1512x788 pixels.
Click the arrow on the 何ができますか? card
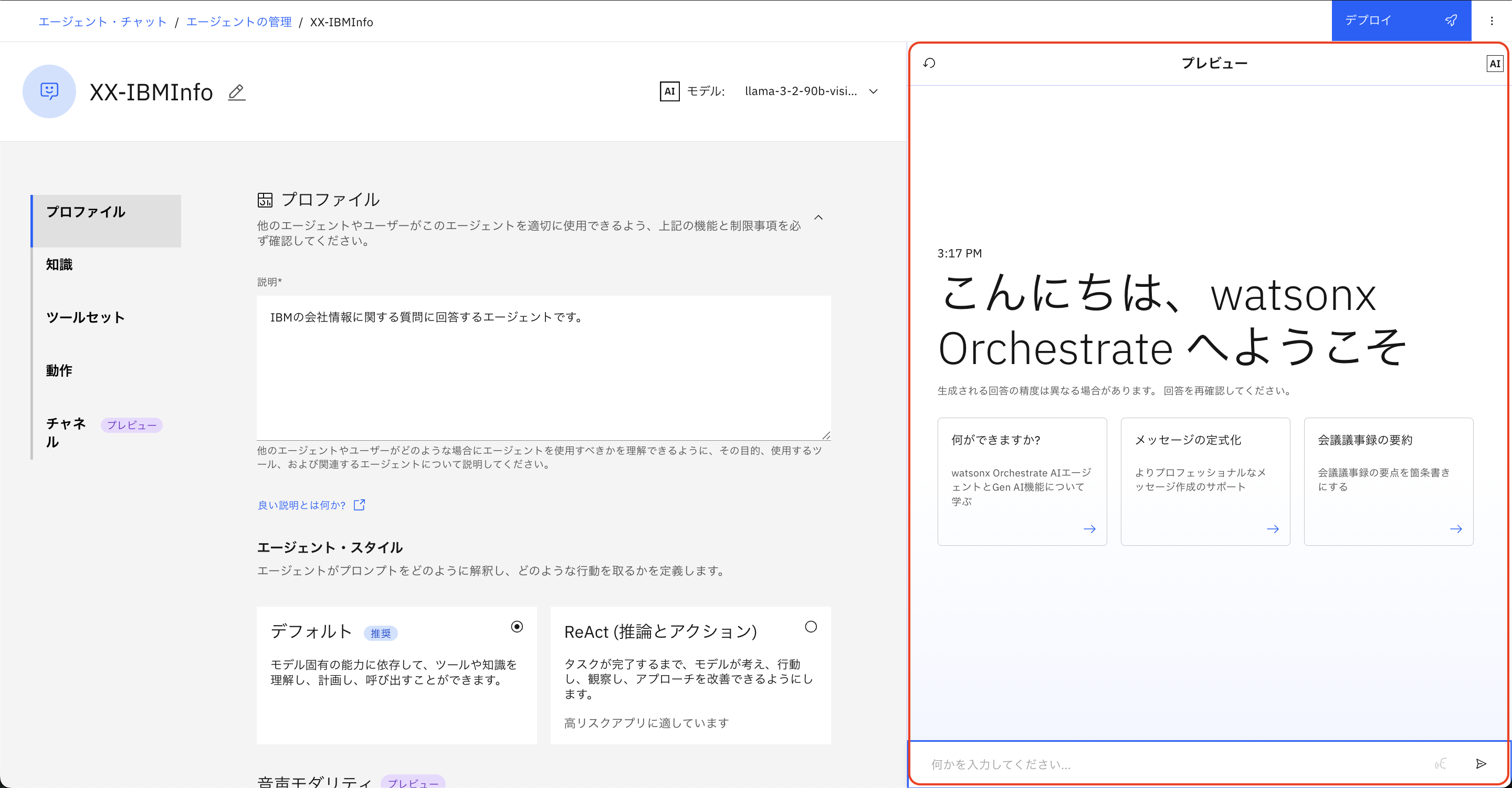(1089, 529)
